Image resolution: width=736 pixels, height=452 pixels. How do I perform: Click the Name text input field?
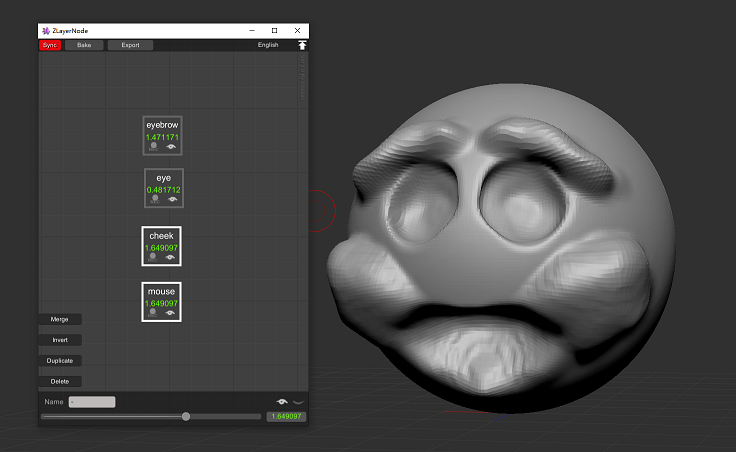click(92, 402)
